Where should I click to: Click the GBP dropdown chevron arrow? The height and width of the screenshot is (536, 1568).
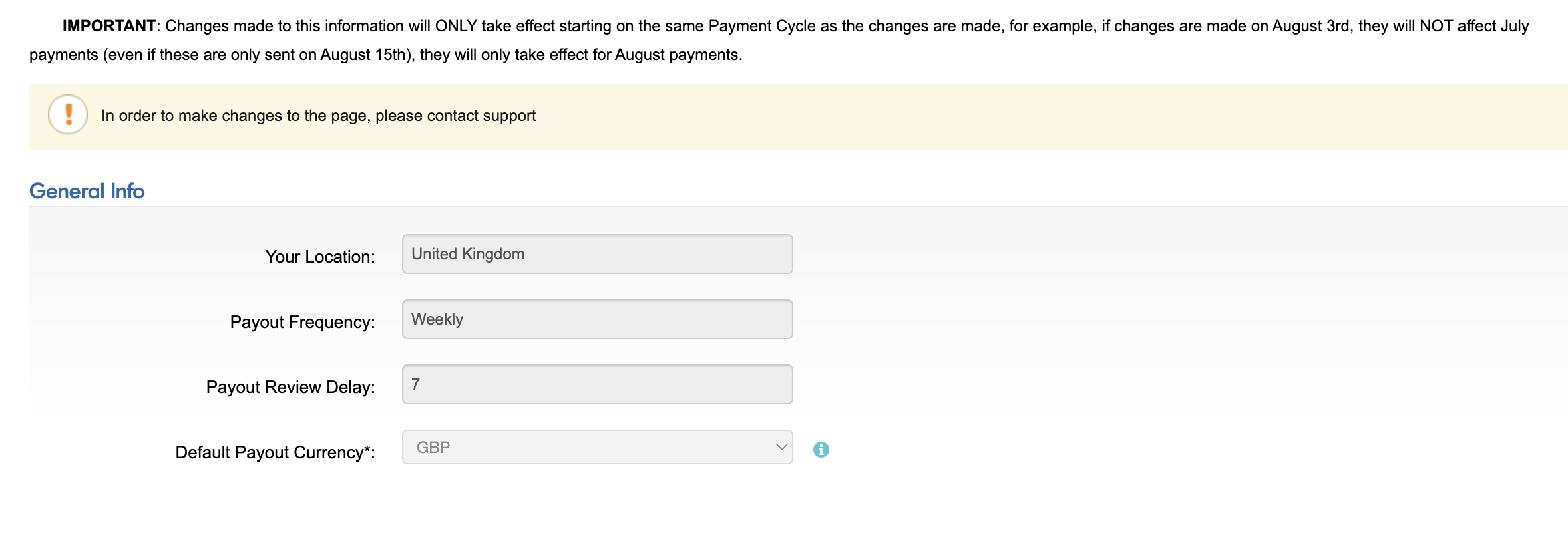(x=781, y=447)
